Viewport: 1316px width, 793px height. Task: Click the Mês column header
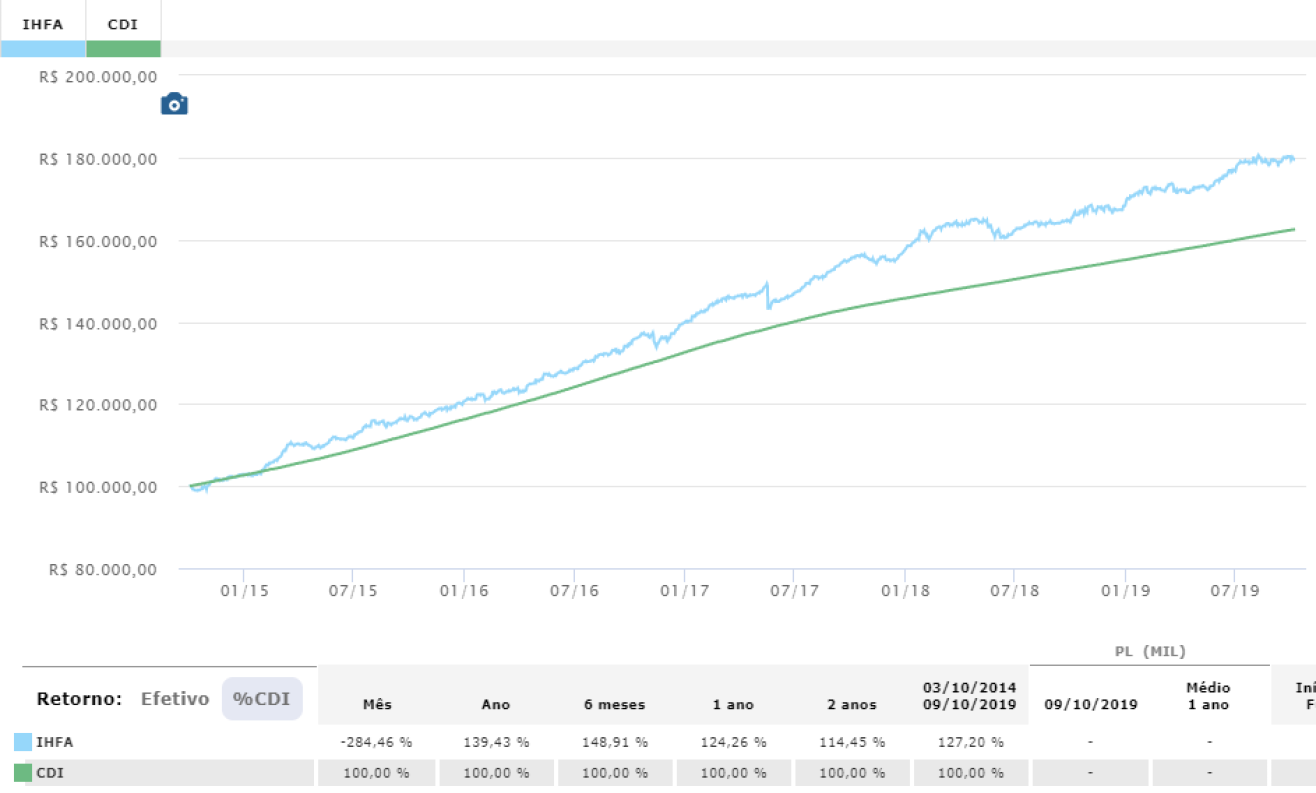point(377,704)
